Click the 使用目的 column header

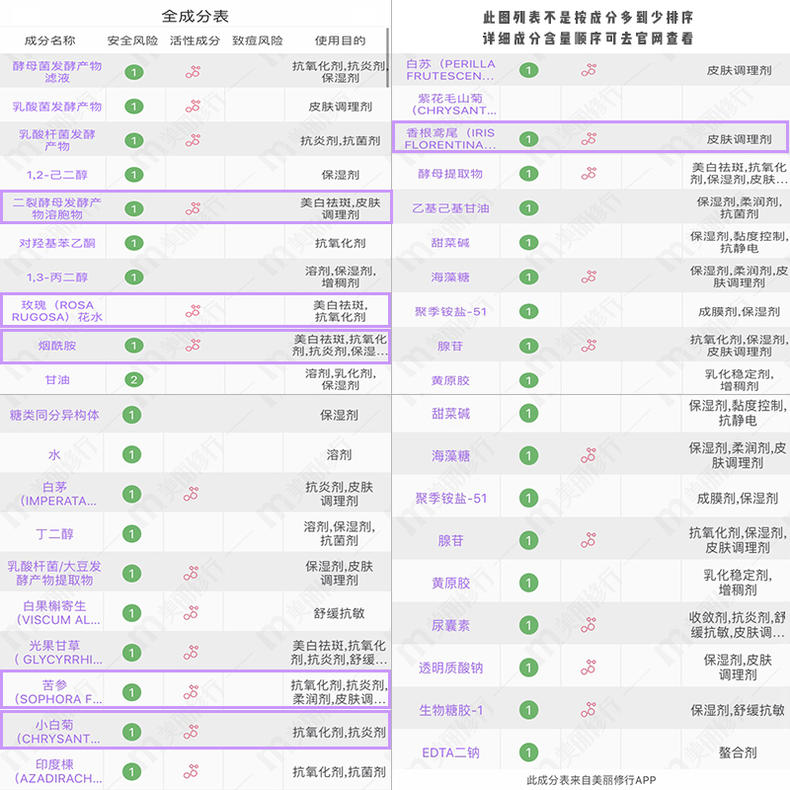[340, 40]
